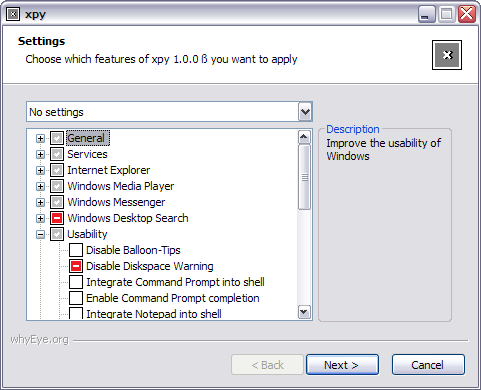Screen dimensions: 481x390
Task: Select the Disable Balloon-Tips label
Action: pos(133,250)
